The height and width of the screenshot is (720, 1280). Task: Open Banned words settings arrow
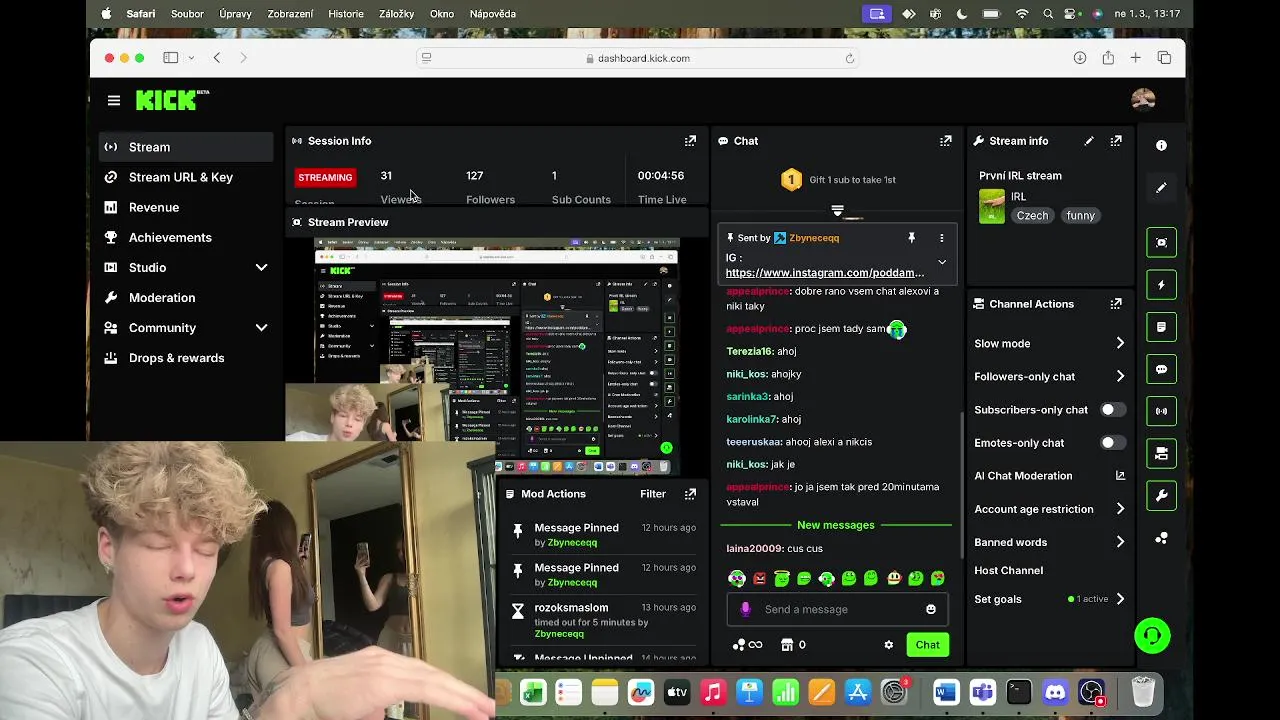1120,542
